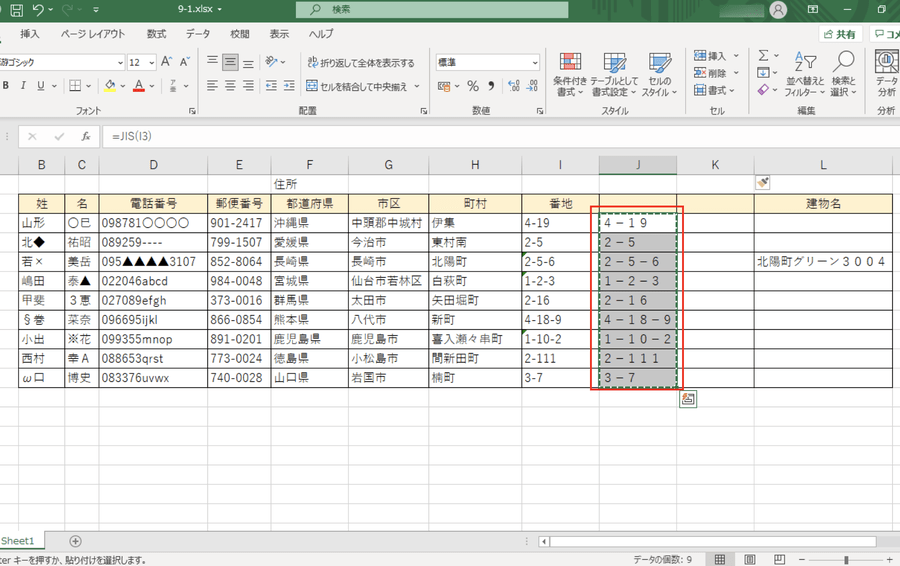Click the increase indent icon

pos(289,87)
